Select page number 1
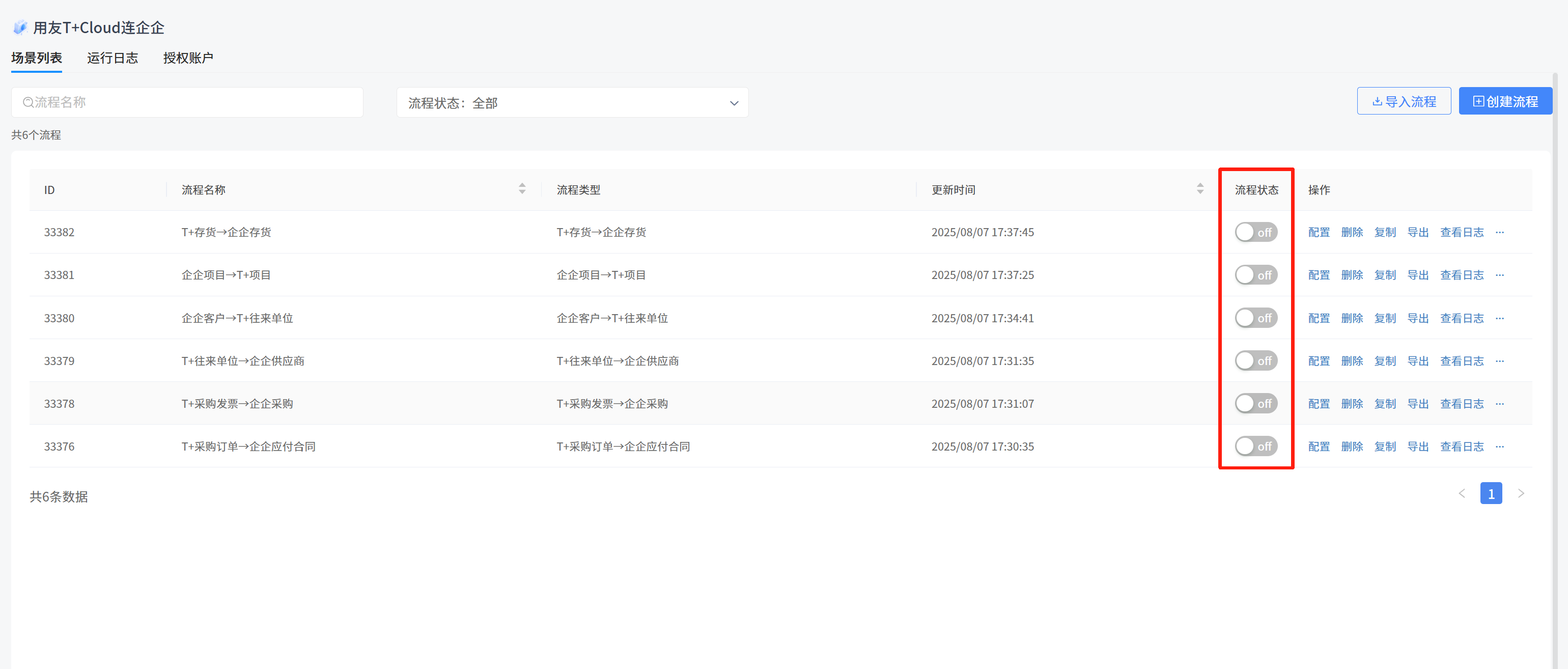 pyautogui.click(x=1491, y=494)
